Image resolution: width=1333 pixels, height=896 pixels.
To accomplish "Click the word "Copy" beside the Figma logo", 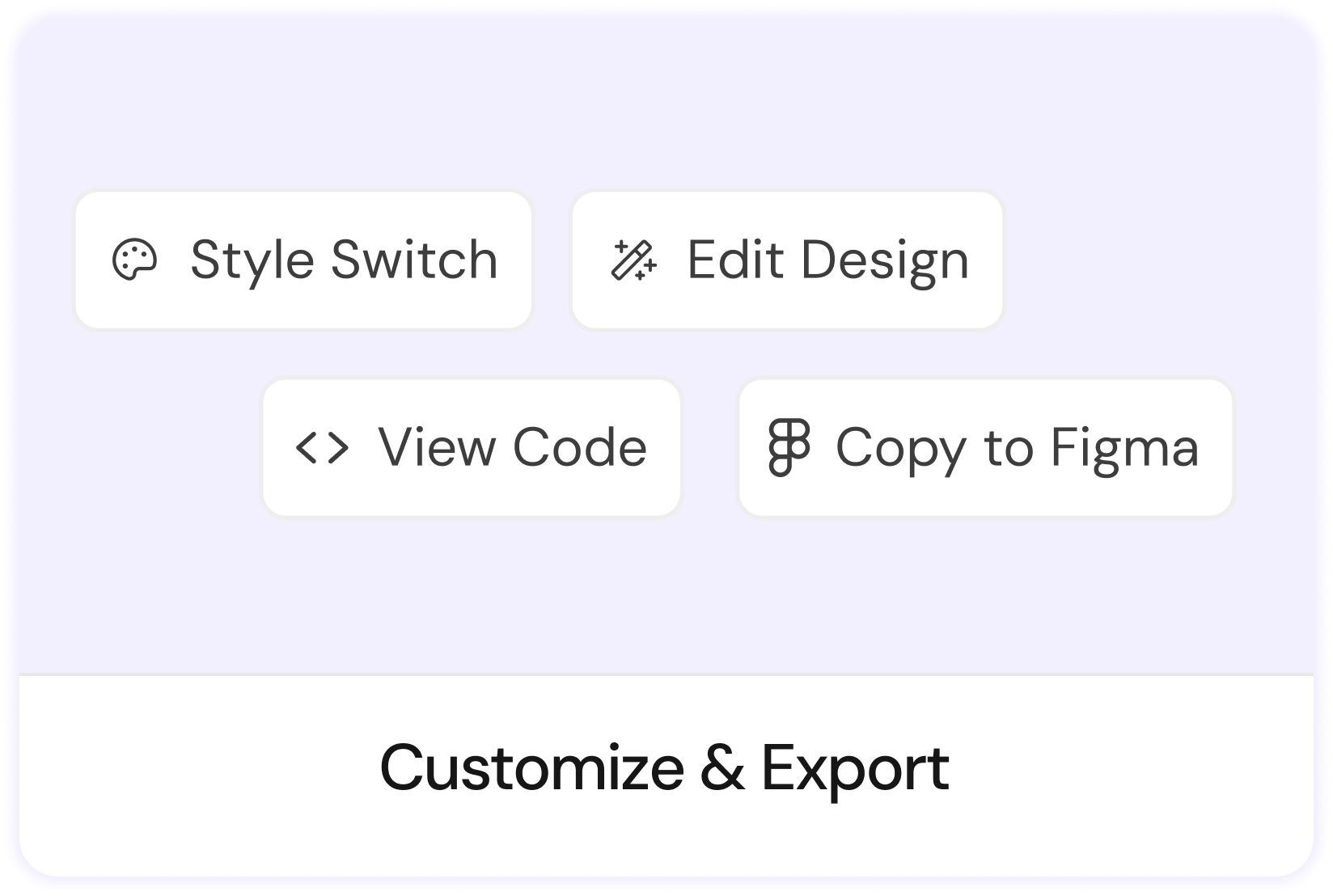I will [900, 448].
